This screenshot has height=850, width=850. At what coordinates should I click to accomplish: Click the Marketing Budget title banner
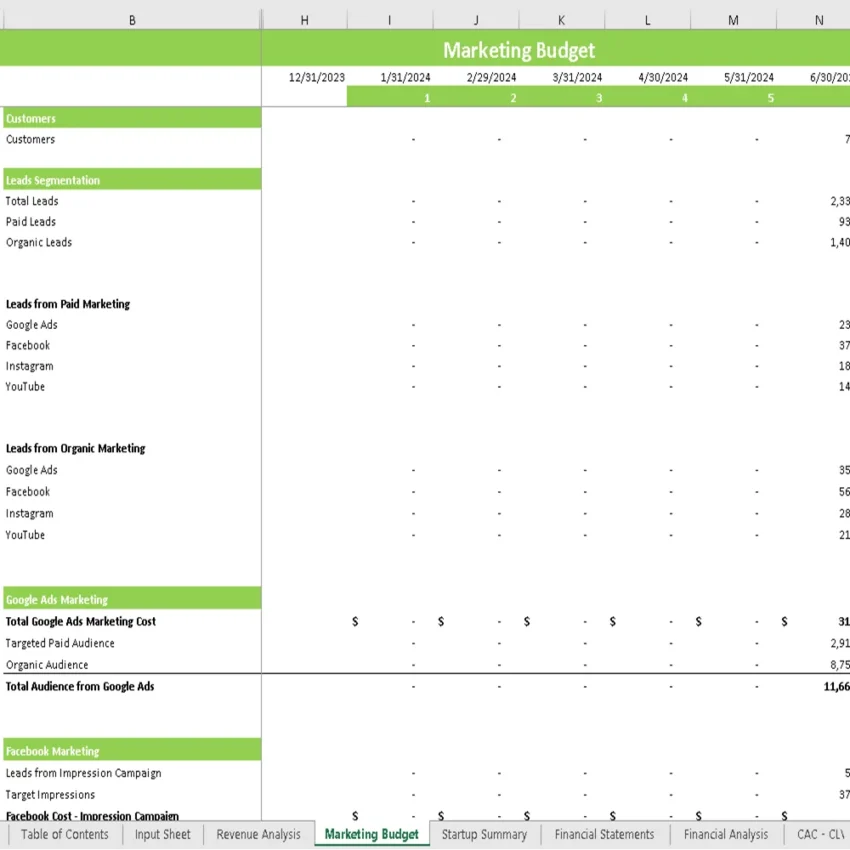coord(518,49)
